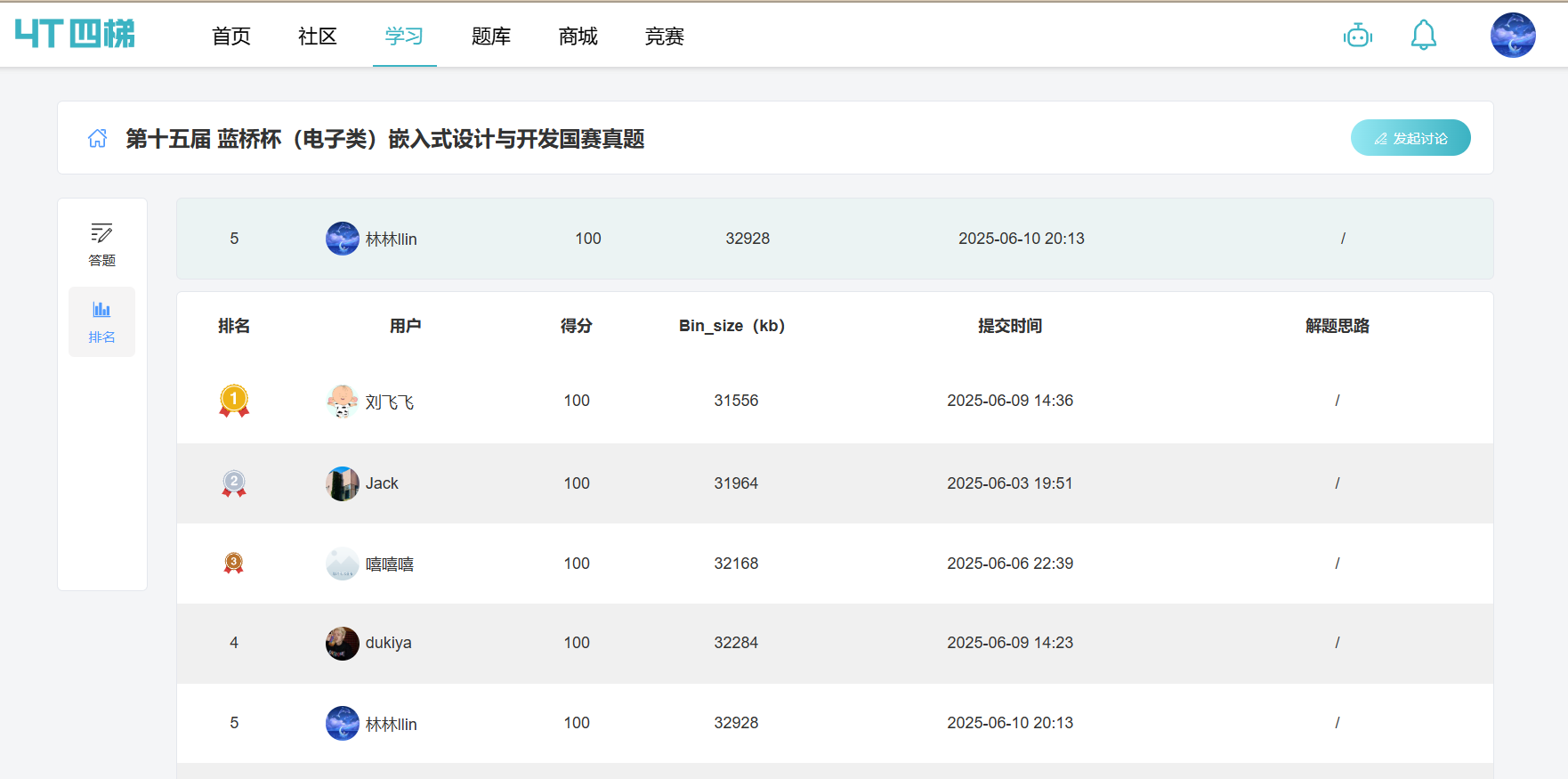Open 嘻嘻嘻's avatar

pos(343,564)
